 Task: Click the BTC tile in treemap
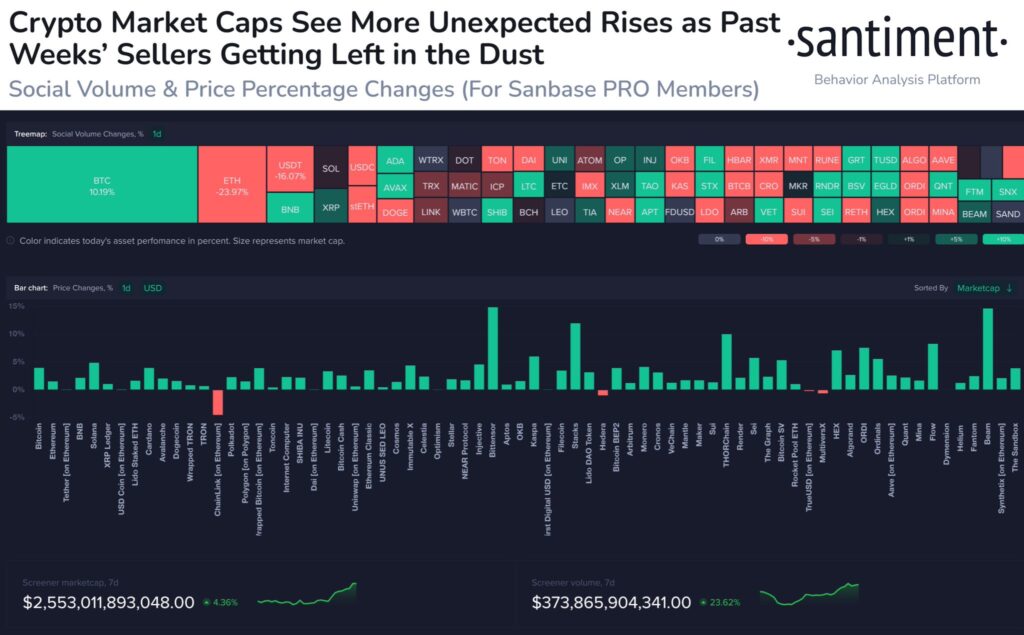click(102, 184)
